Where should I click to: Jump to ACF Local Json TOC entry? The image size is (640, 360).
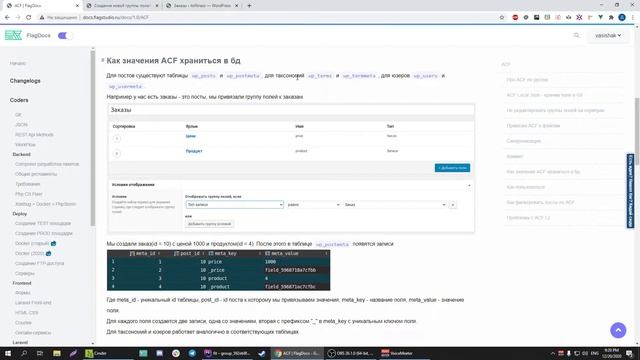[x=544, y=95]
